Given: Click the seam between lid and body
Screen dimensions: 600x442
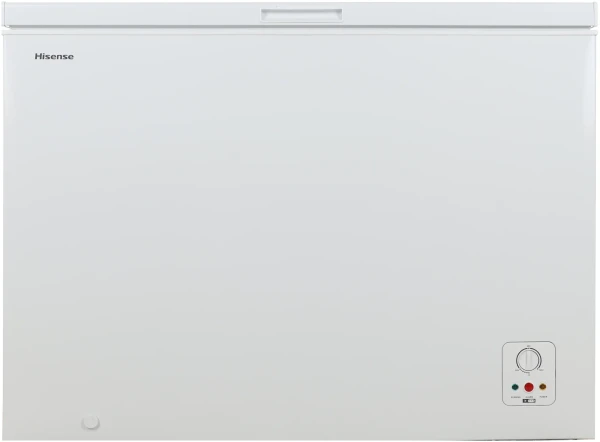Looking at the screenshot, I should (x=300, y=31).
